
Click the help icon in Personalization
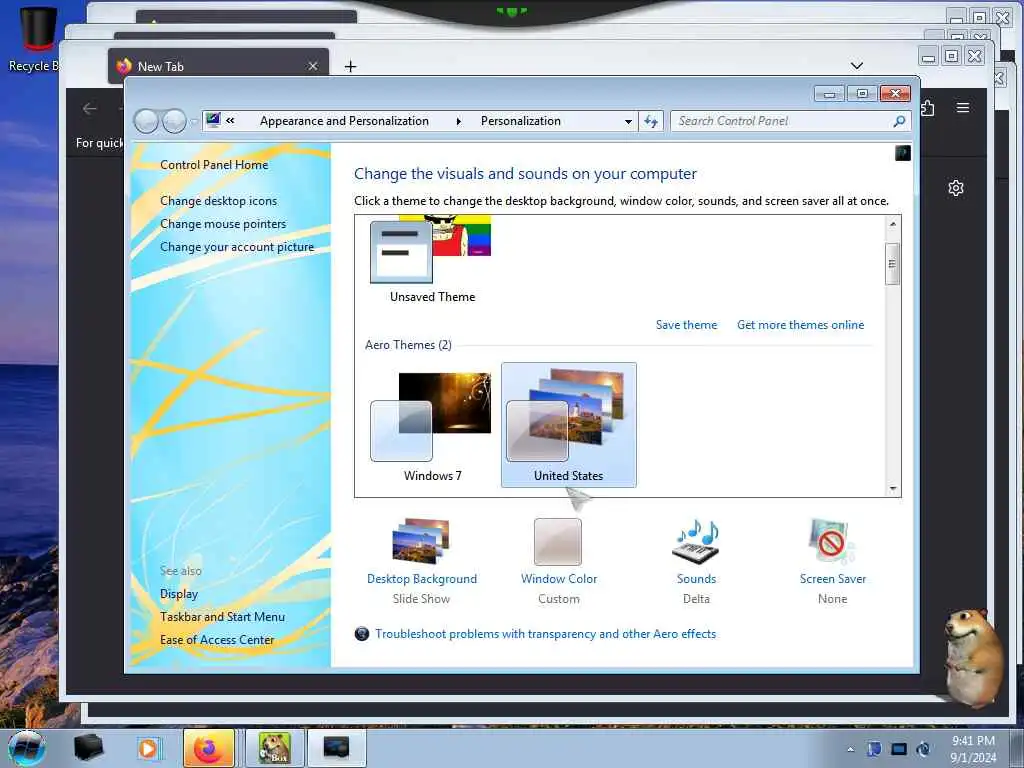(x=903, y=153)
